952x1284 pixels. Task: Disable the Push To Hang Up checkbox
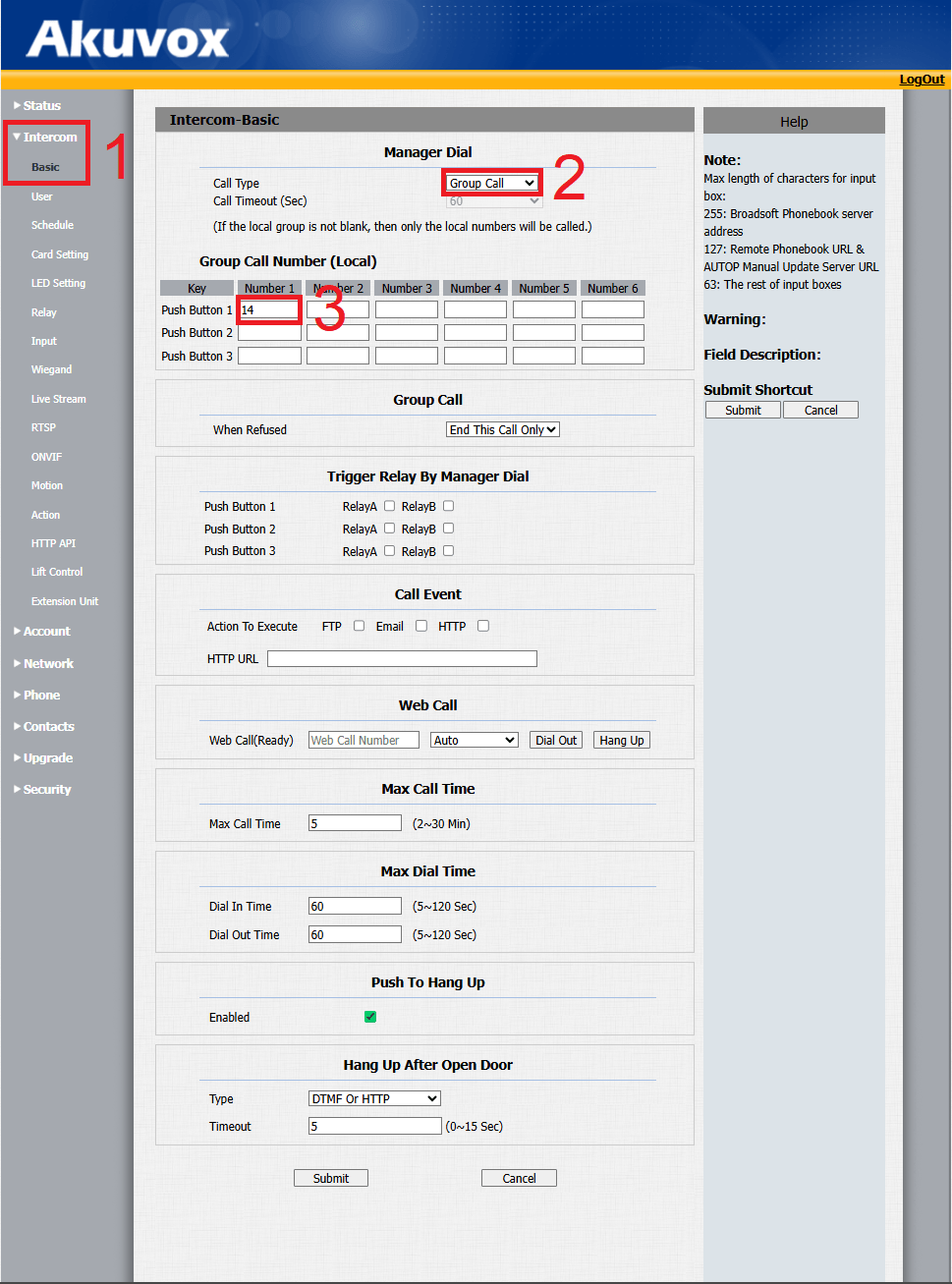click(x=370, y=1017)
